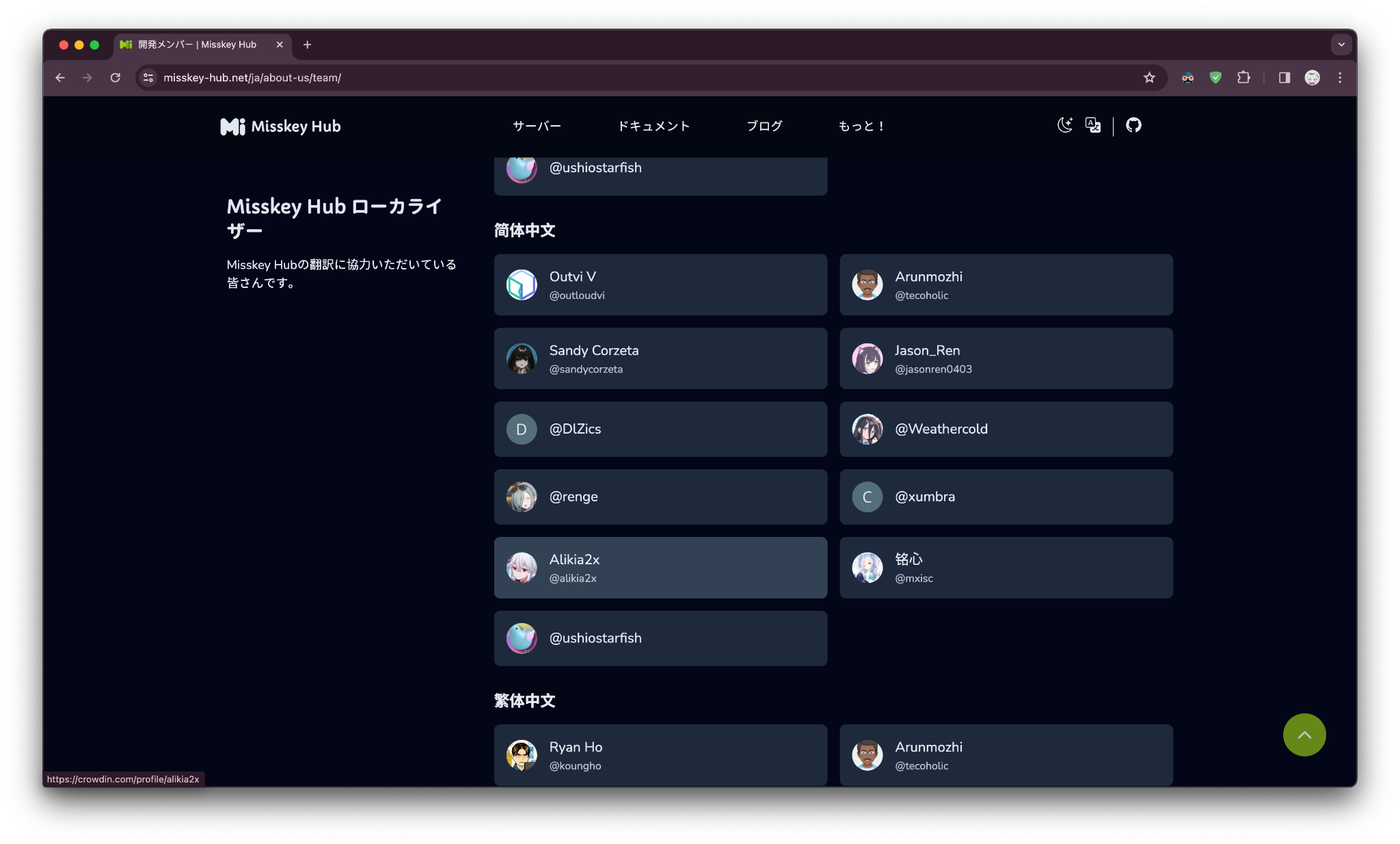
Task: Expand the tab search dropdown chevron
Action: pos(1341,44)
